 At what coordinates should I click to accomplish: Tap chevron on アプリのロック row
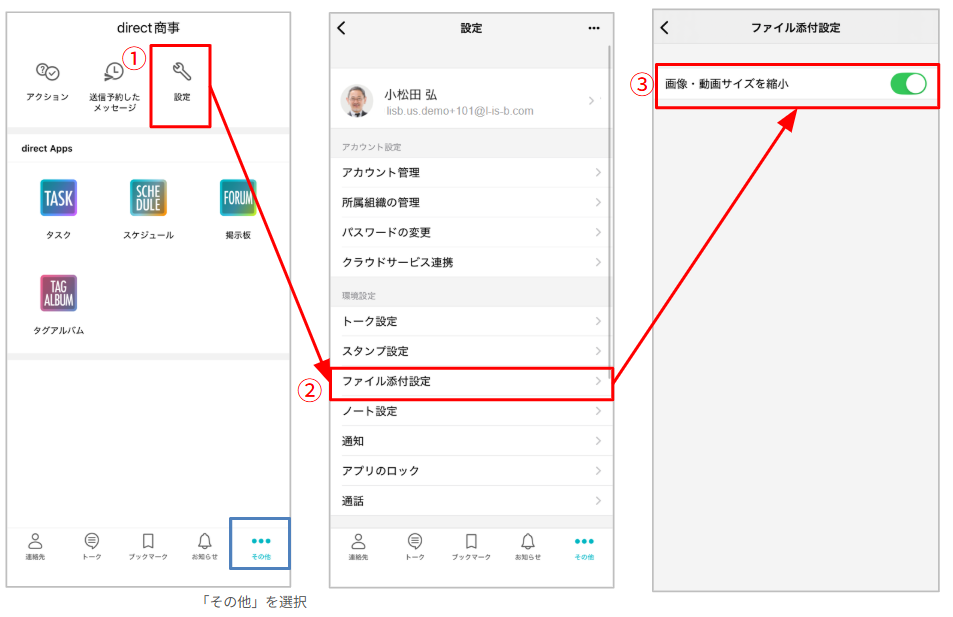598,471
